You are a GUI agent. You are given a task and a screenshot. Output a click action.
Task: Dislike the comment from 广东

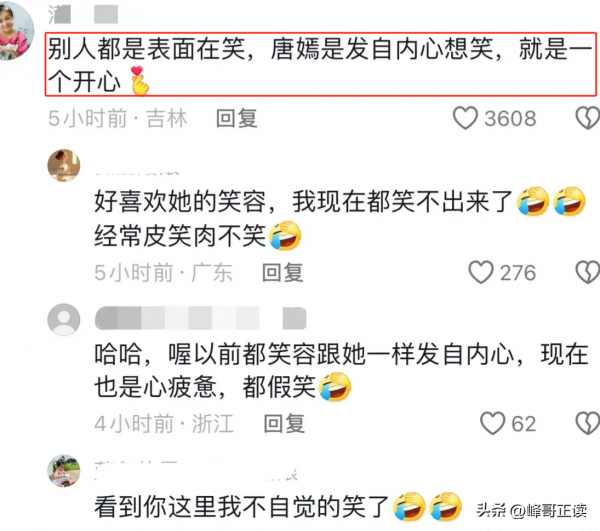588,272
